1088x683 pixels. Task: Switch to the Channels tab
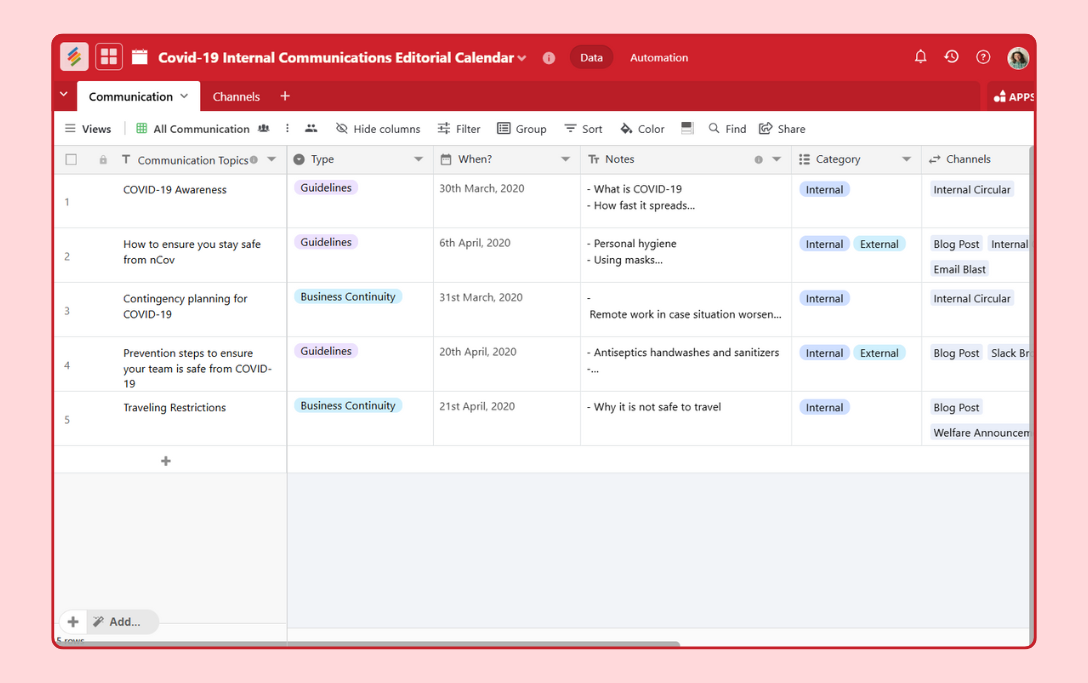tap(236, 96)
